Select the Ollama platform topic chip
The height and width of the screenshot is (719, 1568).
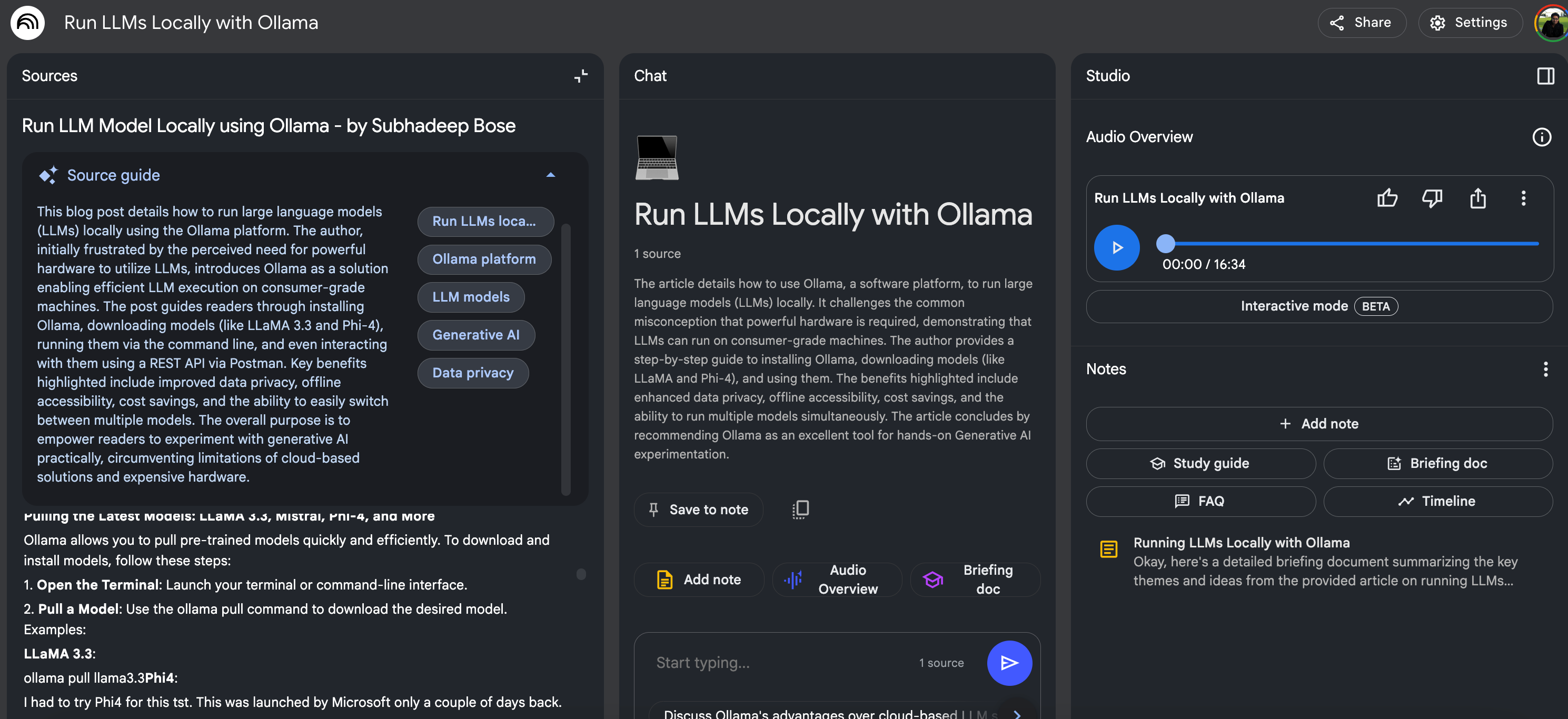[484, 259]
